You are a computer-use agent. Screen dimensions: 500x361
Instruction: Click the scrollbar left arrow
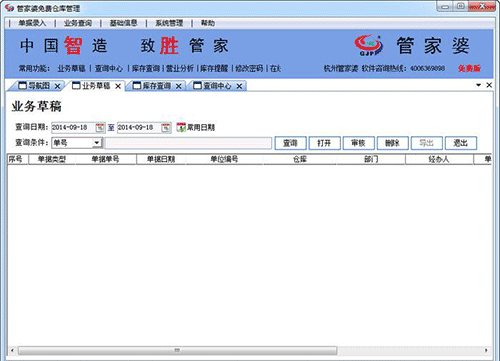12,350
